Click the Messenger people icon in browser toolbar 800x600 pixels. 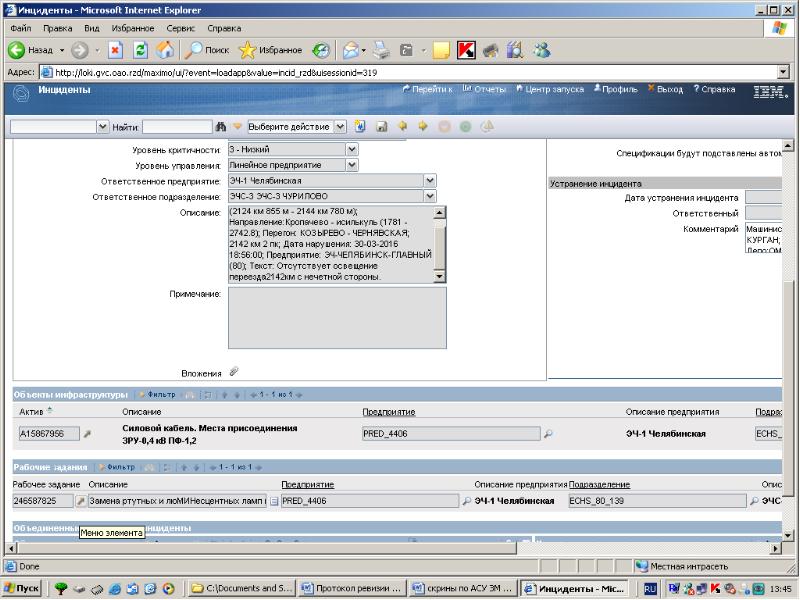[x=542, y=50]
